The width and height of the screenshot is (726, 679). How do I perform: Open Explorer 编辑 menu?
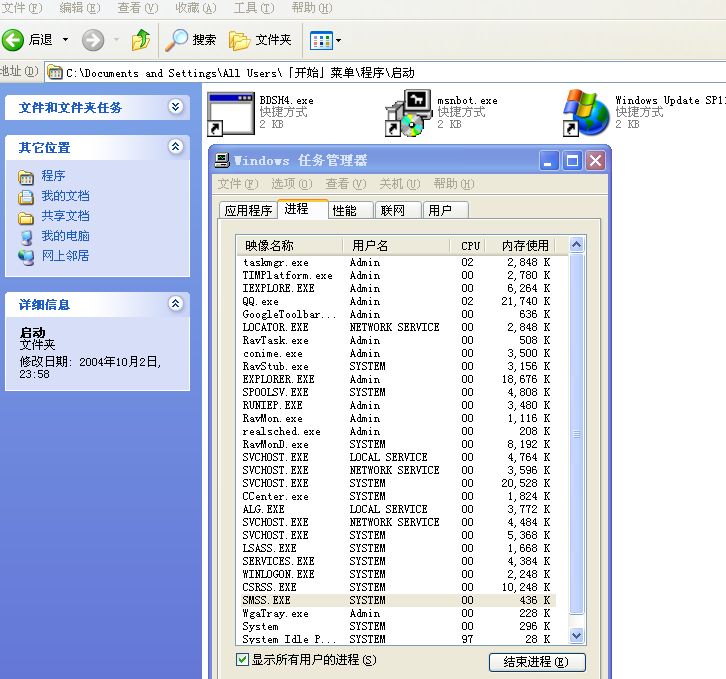[80, 8]
